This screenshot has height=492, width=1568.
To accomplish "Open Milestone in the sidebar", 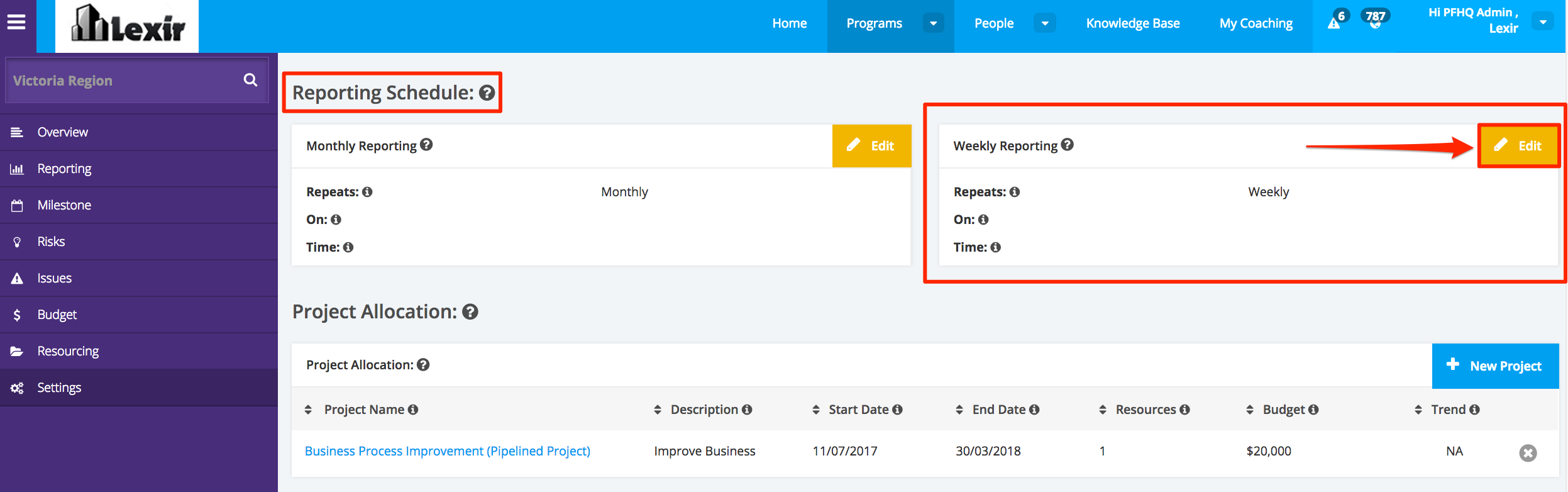I will pyautogui.click(x=139, y=205).
